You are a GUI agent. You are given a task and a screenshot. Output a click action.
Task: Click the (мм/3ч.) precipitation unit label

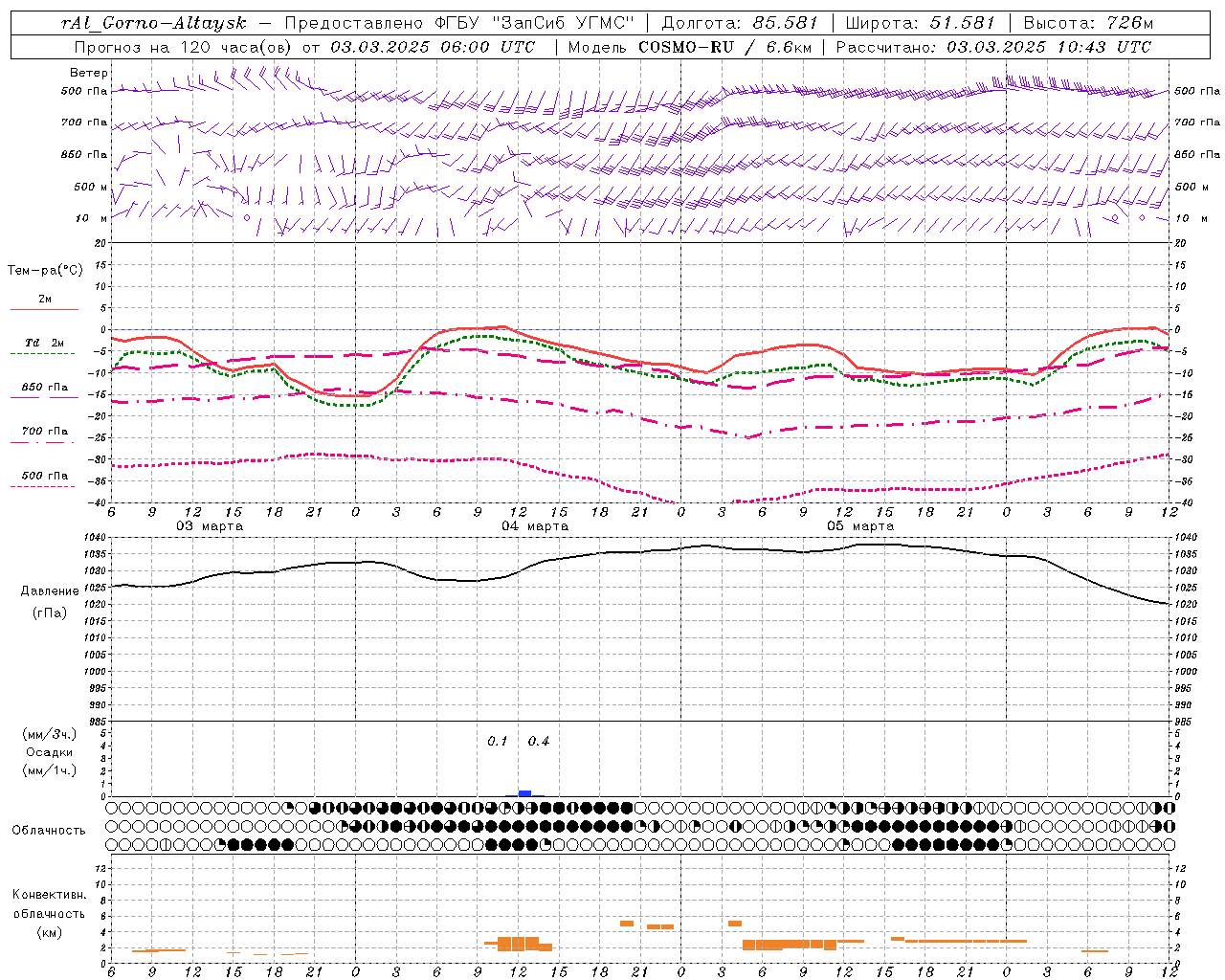click(50, 735)
